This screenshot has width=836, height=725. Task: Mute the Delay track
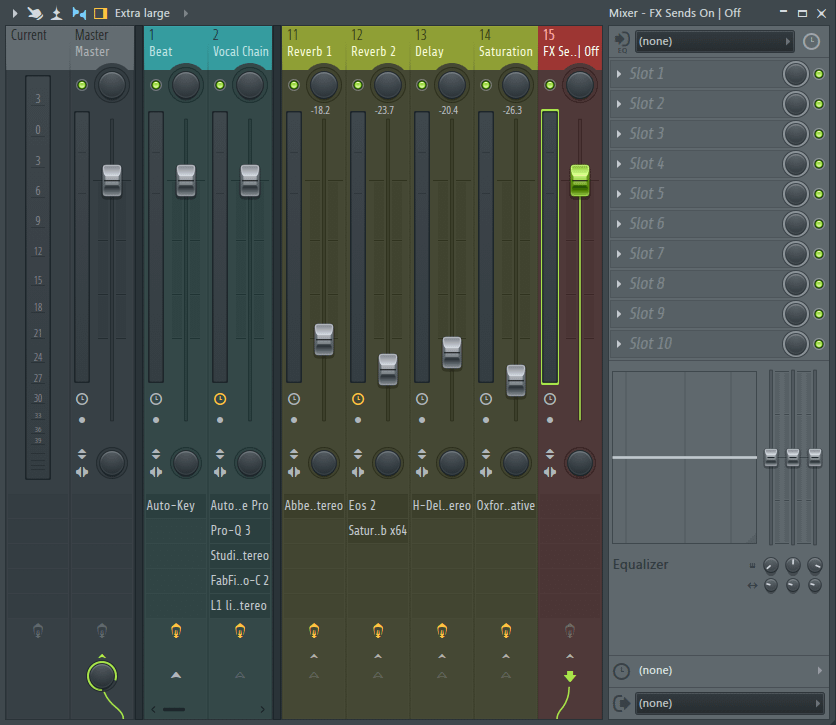(x=422, y=85)
